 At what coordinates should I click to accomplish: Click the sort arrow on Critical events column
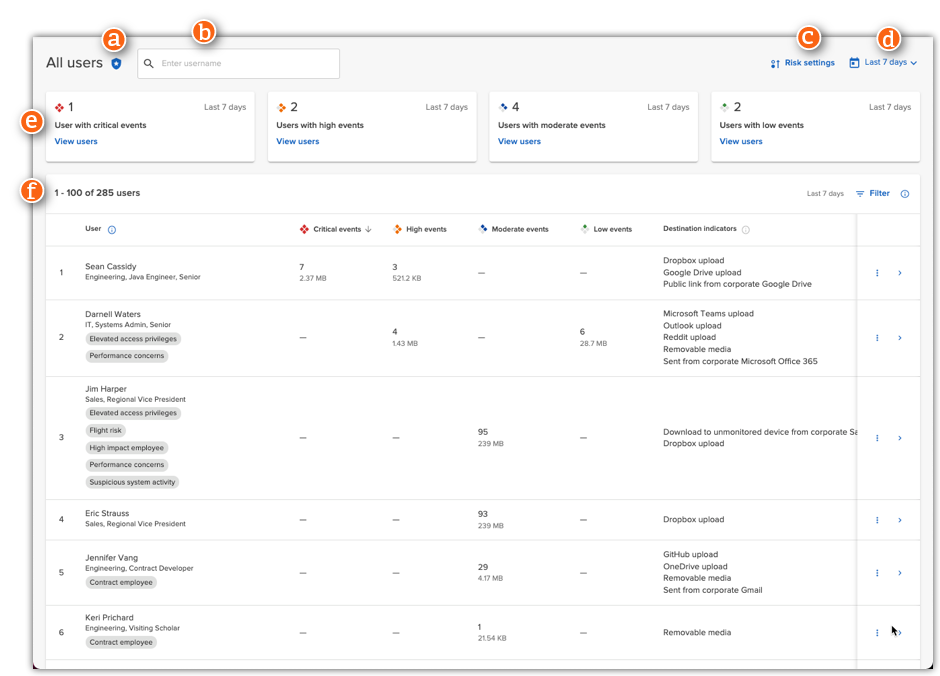click(x=366, y=229)
